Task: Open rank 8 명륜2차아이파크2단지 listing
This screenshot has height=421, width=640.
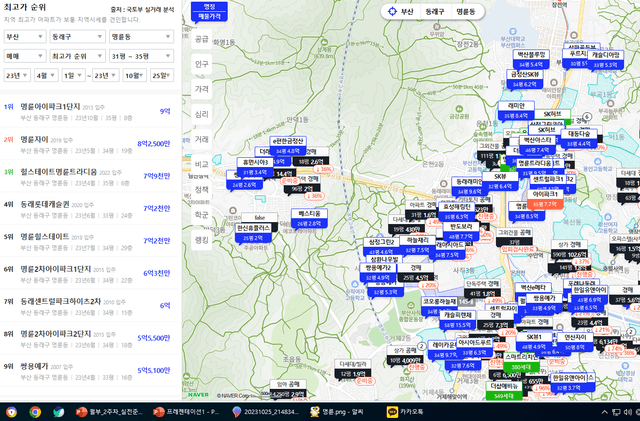Action: [x=90, y=338]
